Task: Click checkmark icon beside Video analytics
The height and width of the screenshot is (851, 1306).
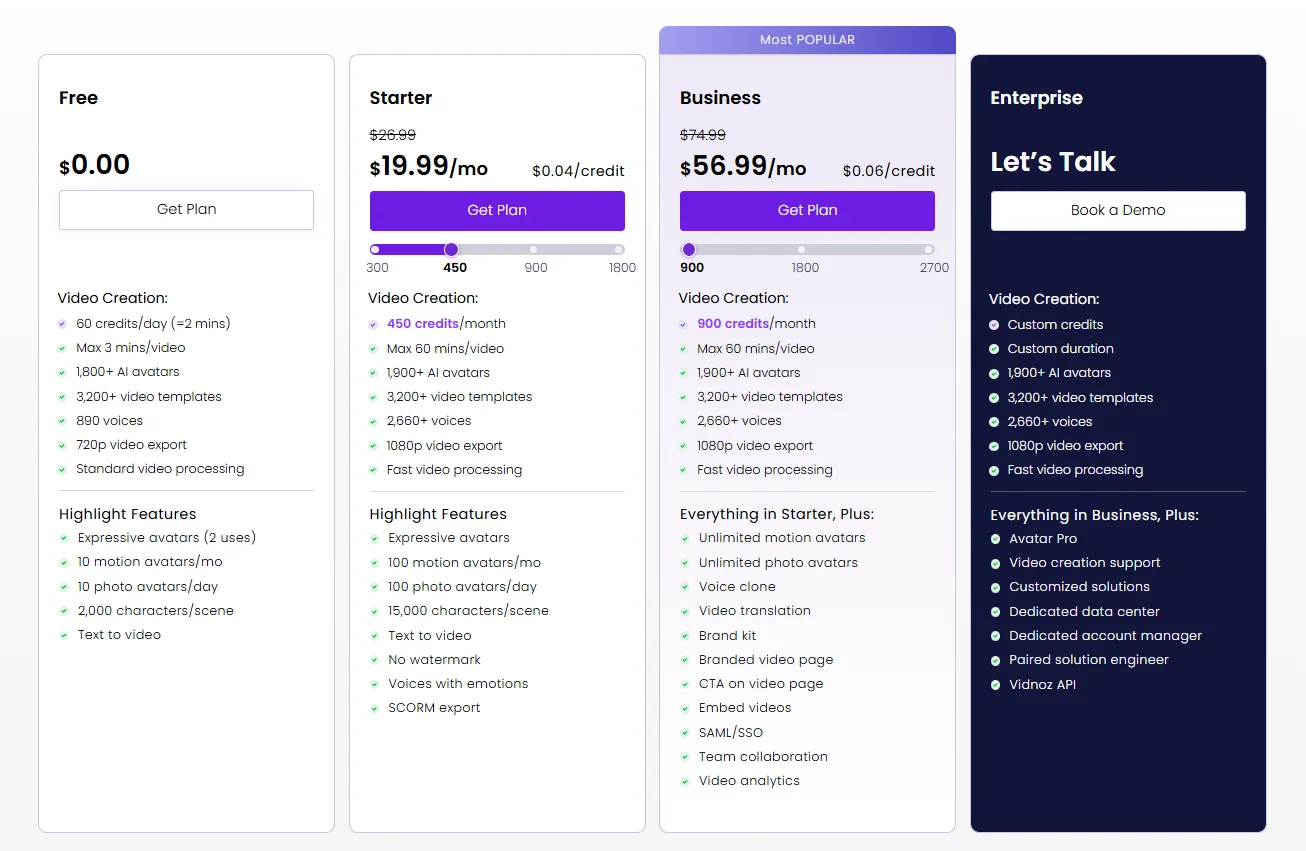Action: [685, 781]
